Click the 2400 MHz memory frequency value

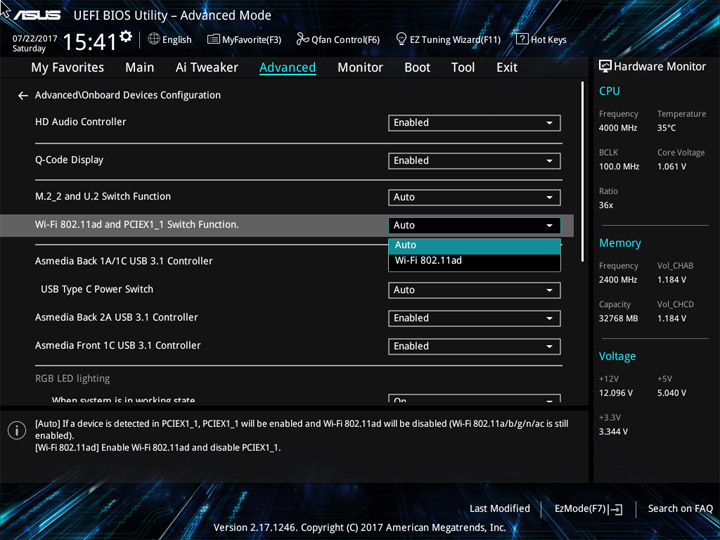(x=618, y=280)
